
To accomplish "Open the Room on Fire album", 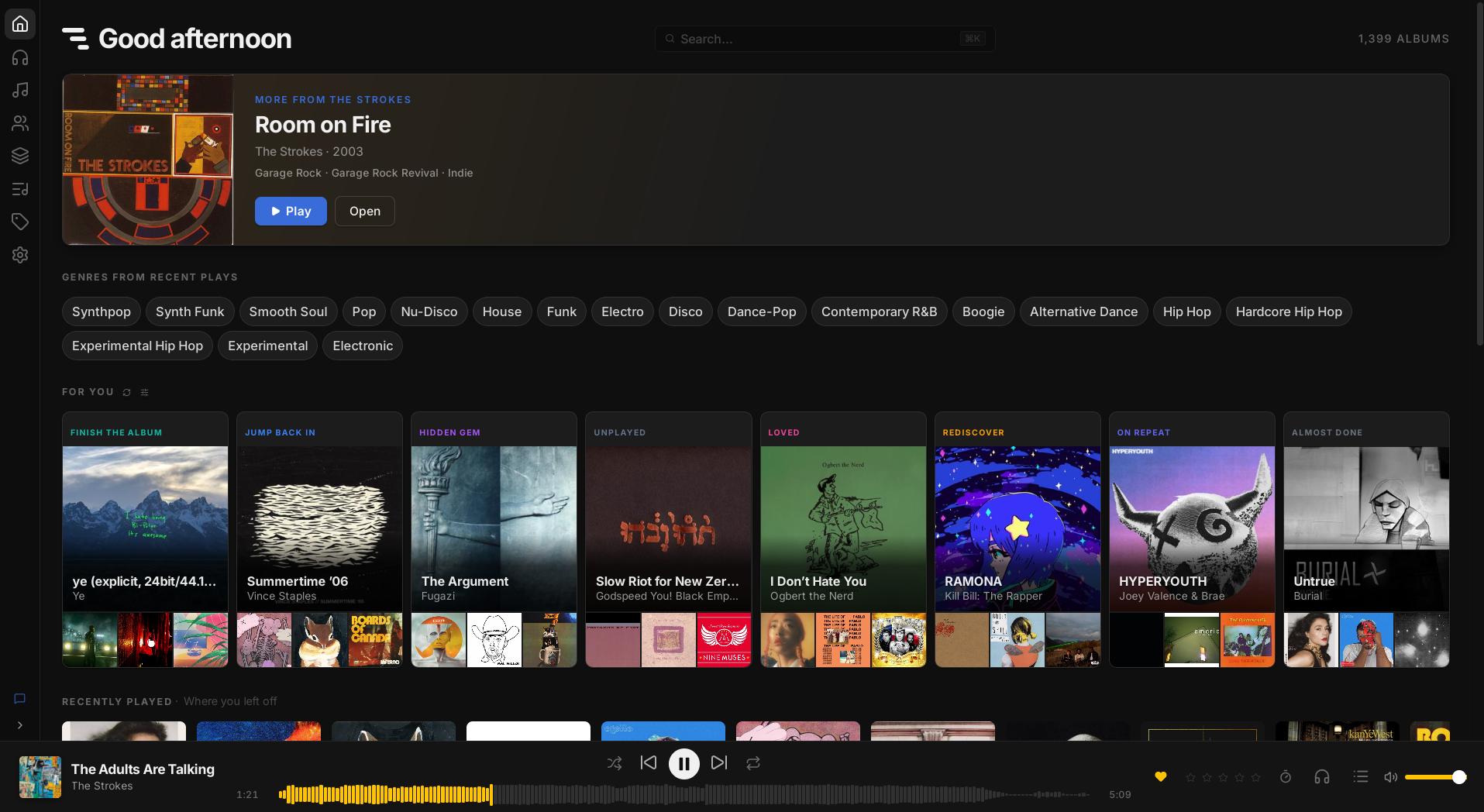I will click(364, 211).
